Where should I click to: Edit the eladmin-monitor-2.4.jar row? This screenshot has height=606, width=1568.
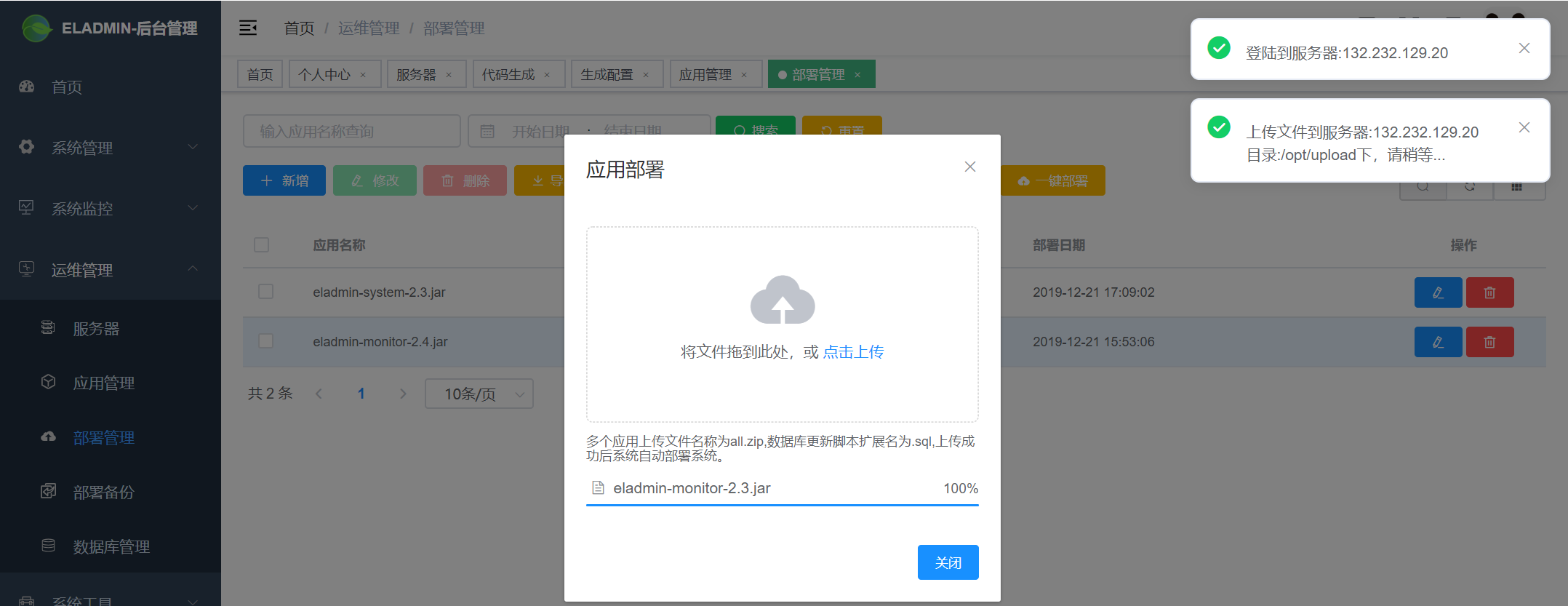pos(1438,342)
